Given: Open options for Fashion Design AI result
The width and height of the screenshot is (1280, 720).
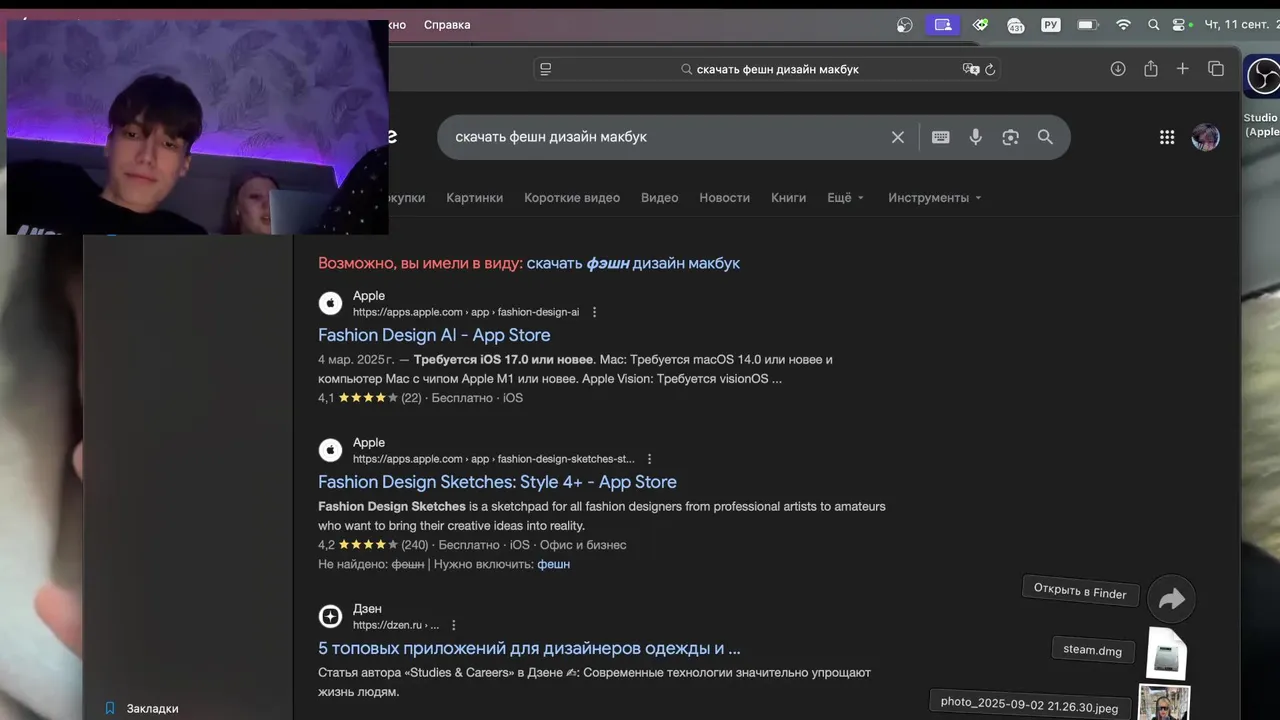Looking at the screenshot, I should (594, 312).
